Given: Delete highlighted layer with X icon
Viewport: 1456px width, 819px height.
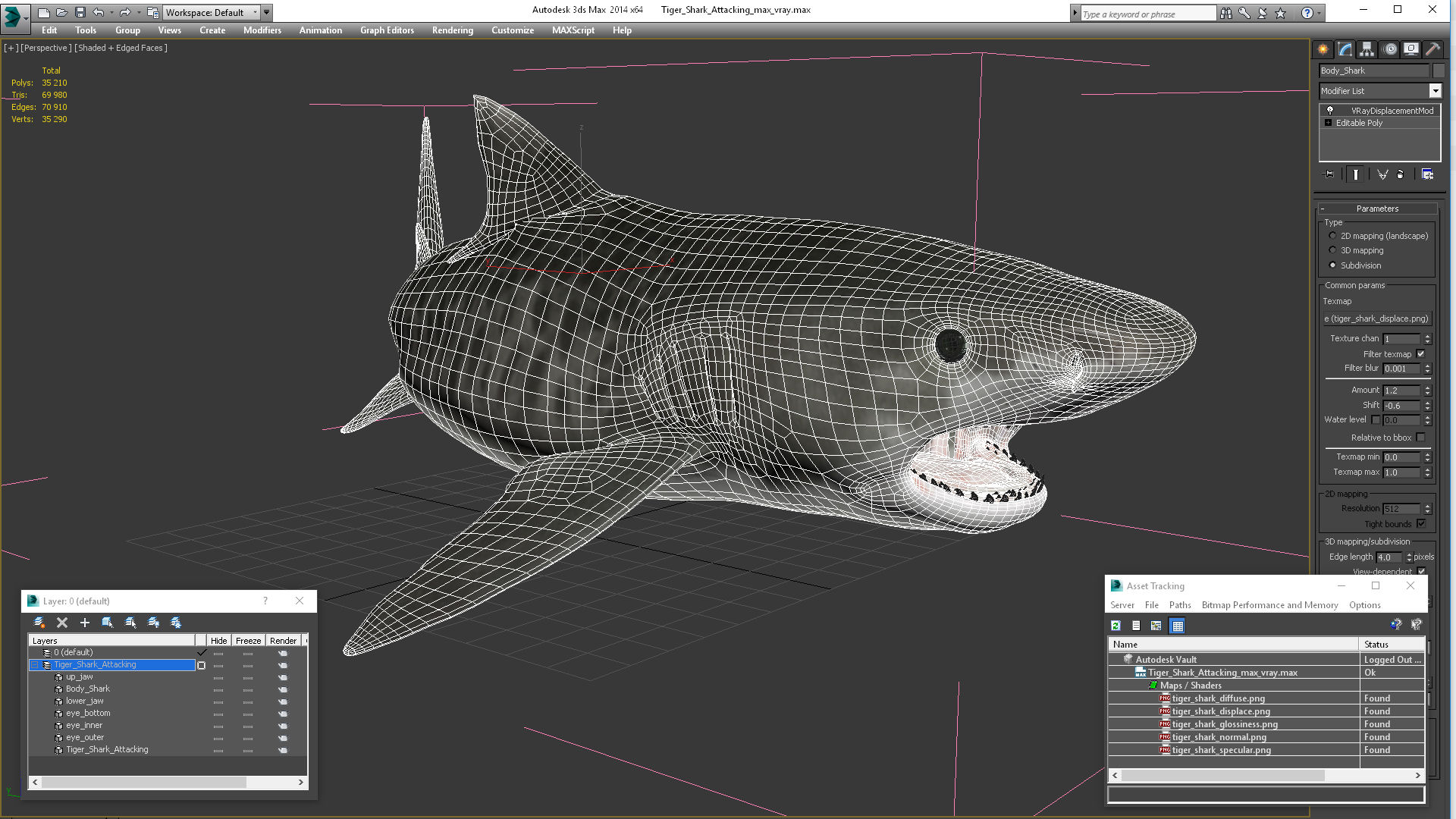Looking at the screenshot, I should pyautogui.click(x=62, y=623).
